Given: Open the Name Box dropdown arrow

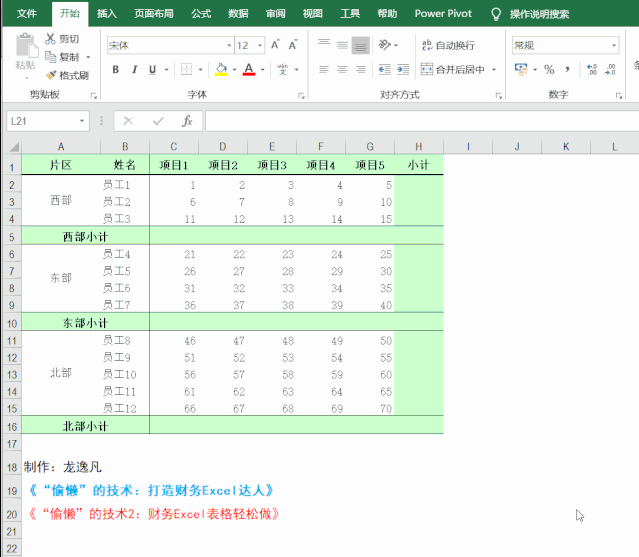Looking at the screenshot, I should [x=82, y=121].
